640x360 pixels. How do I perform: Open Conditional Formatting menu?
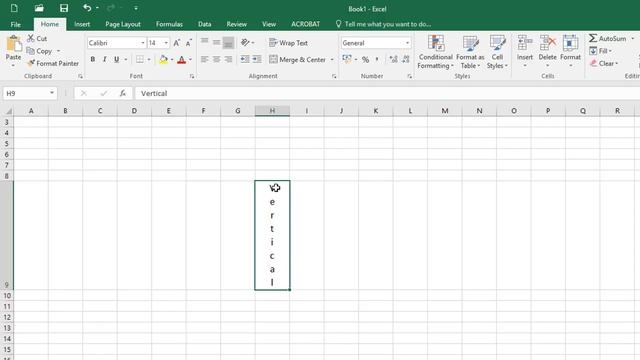click(x=436, y=52)
